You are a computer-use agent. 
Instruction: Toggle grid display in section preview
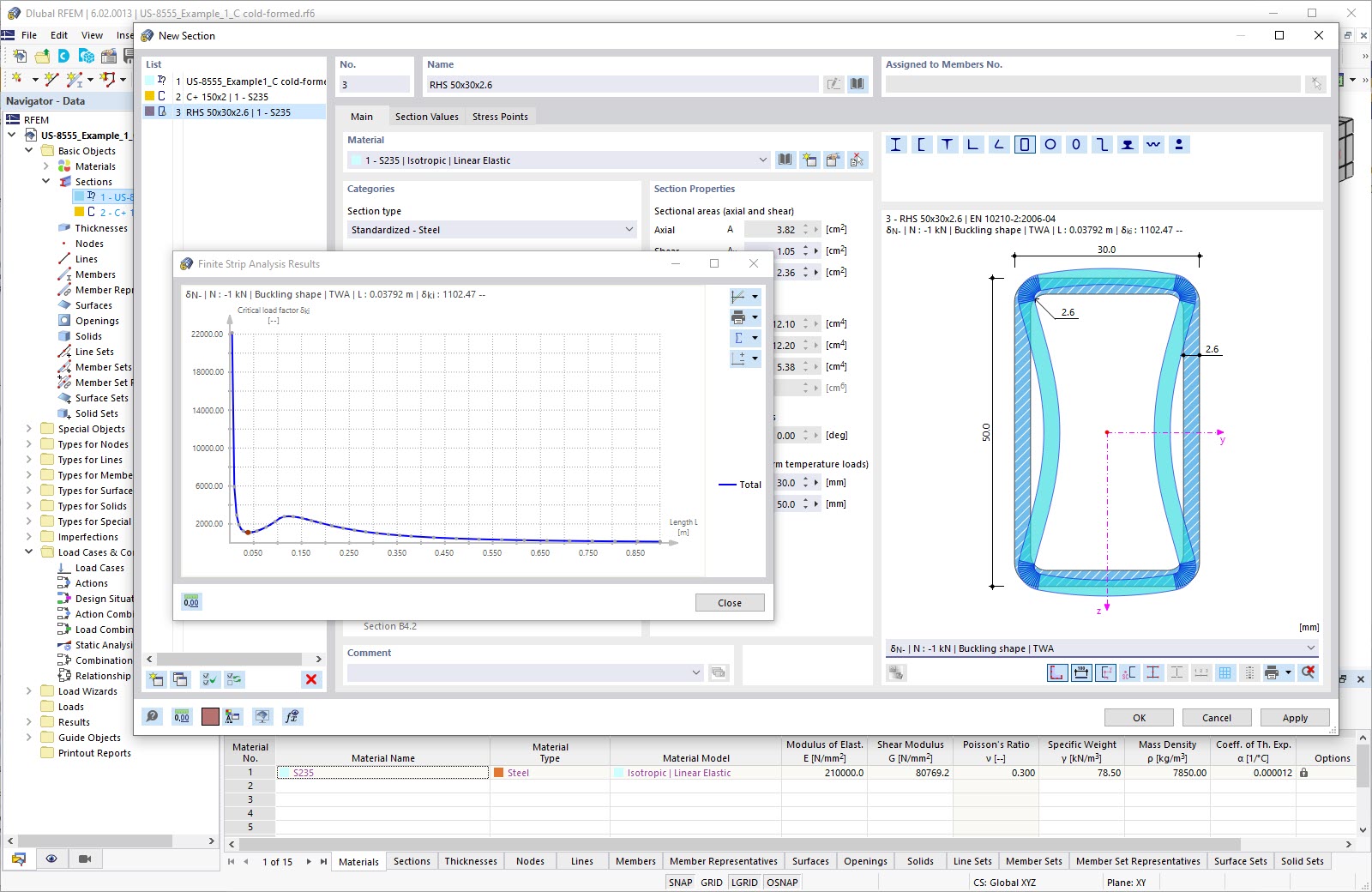1225,672
